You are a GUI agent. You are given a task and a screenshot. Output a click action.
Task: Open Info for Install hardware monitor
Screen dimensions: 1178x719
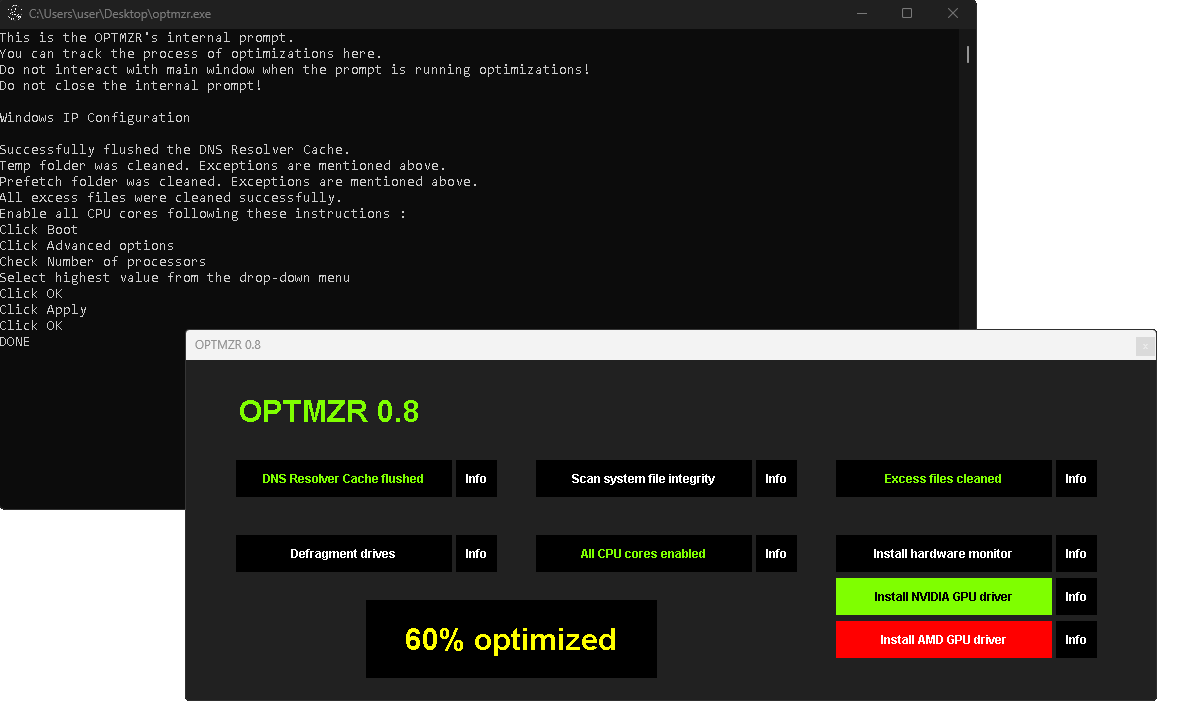[1076, 554]
